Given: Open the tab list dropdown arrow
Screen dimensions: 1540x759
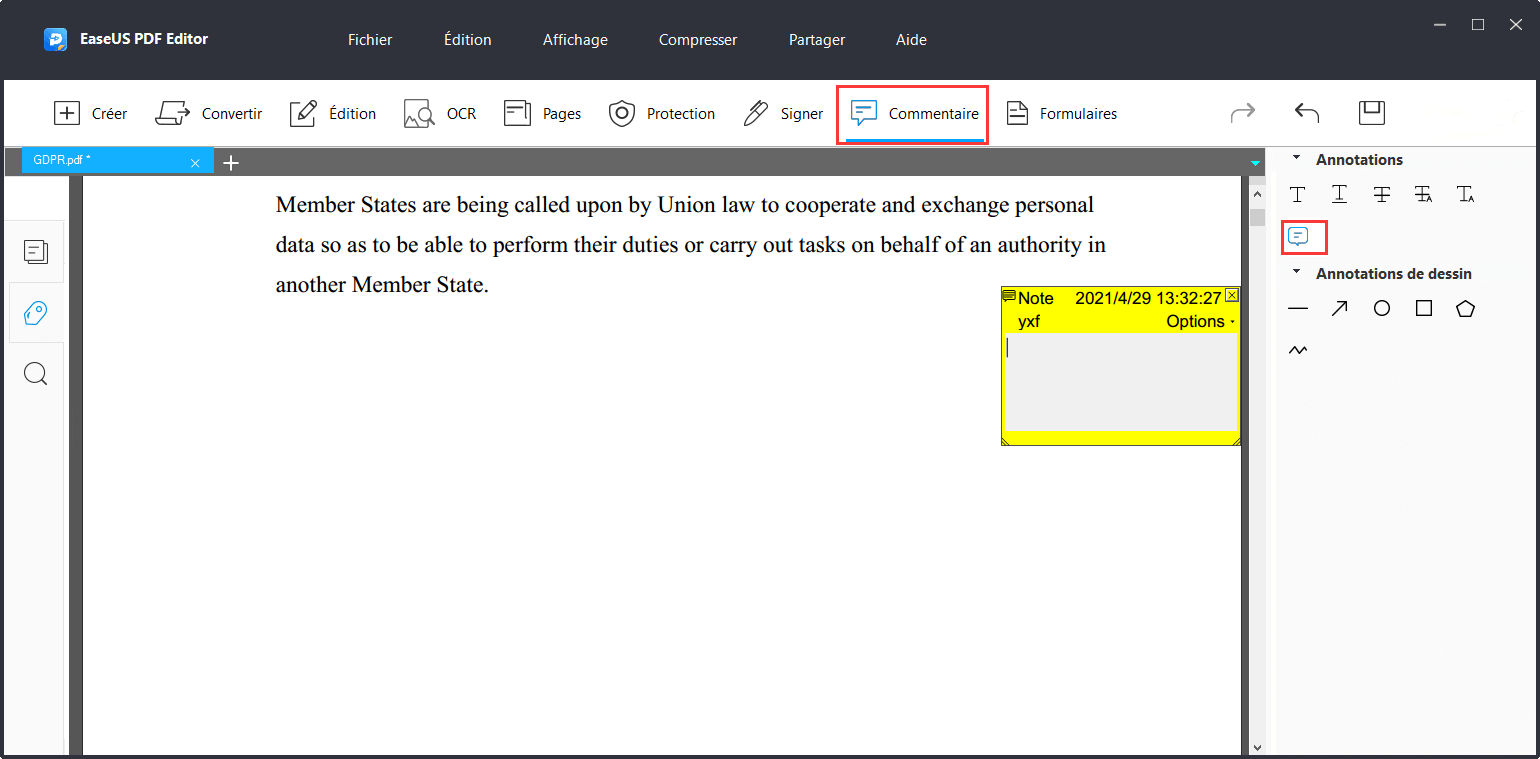Looking at the screenshot, I should pyautogui.click(x=1256, y=163).
